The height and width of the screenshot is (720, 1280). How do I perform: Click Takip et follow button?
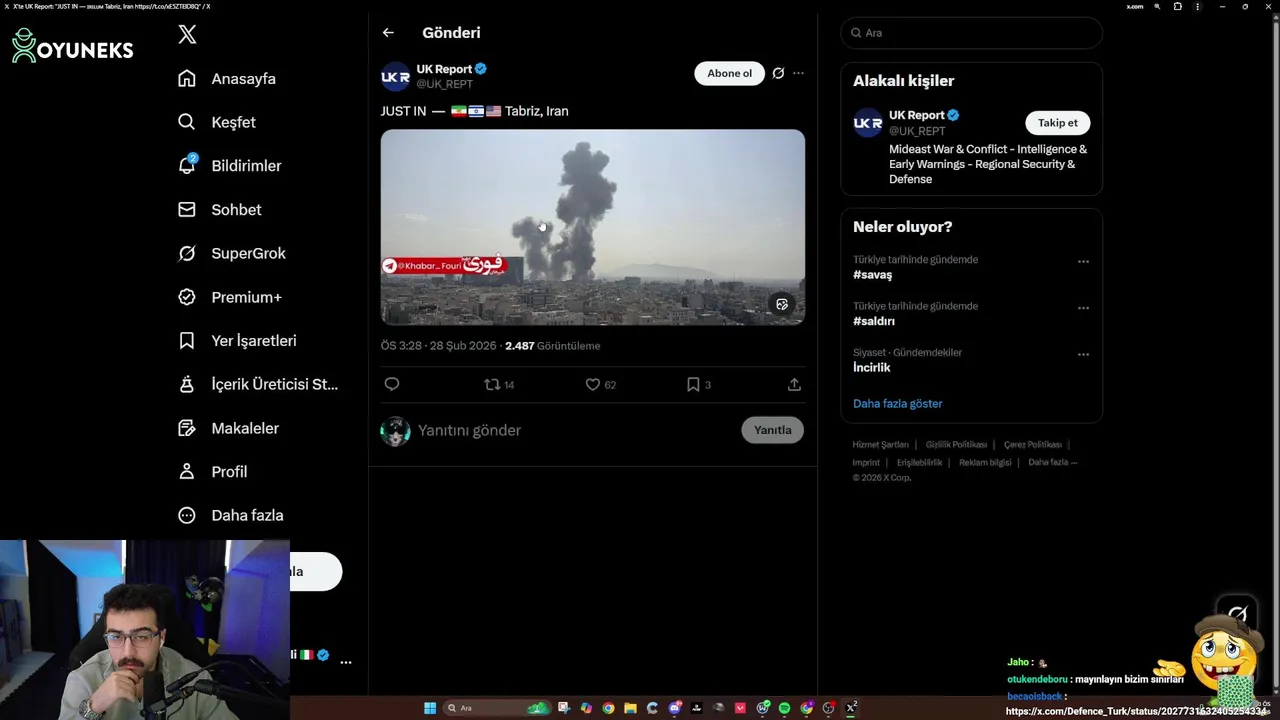coord(1057,123)
